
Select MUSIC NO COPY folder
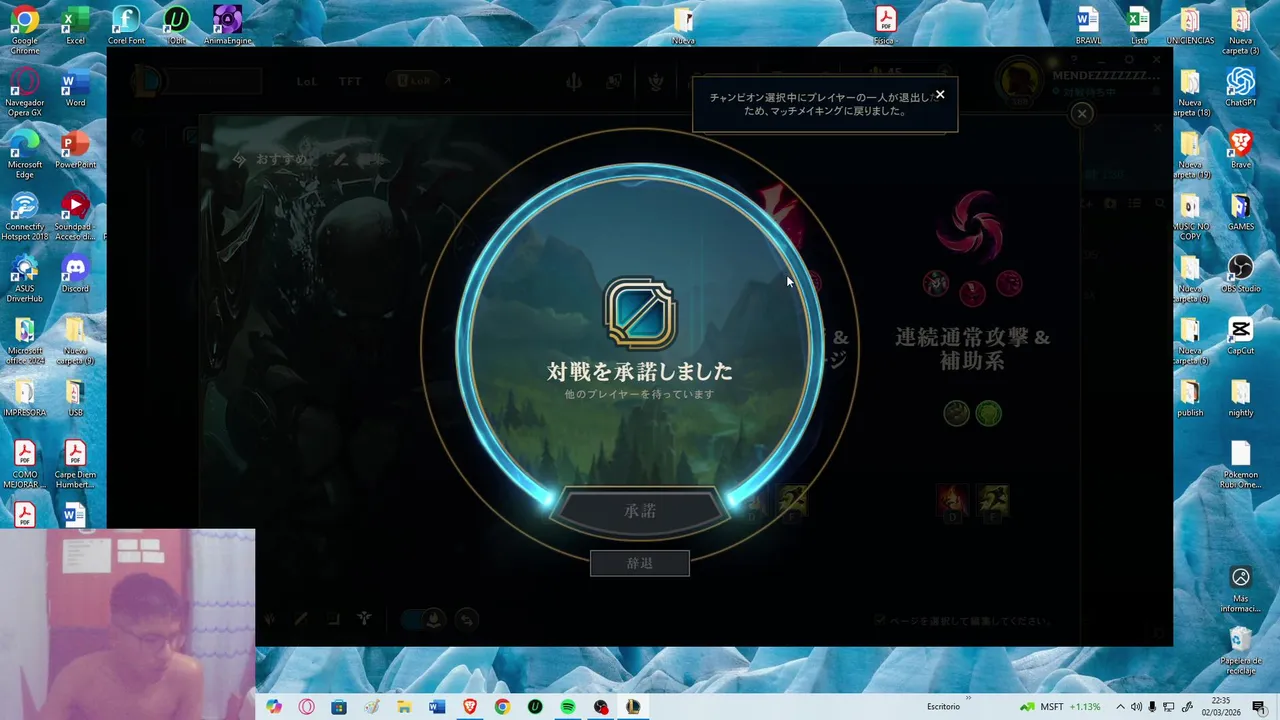(x=1190, y=217)
